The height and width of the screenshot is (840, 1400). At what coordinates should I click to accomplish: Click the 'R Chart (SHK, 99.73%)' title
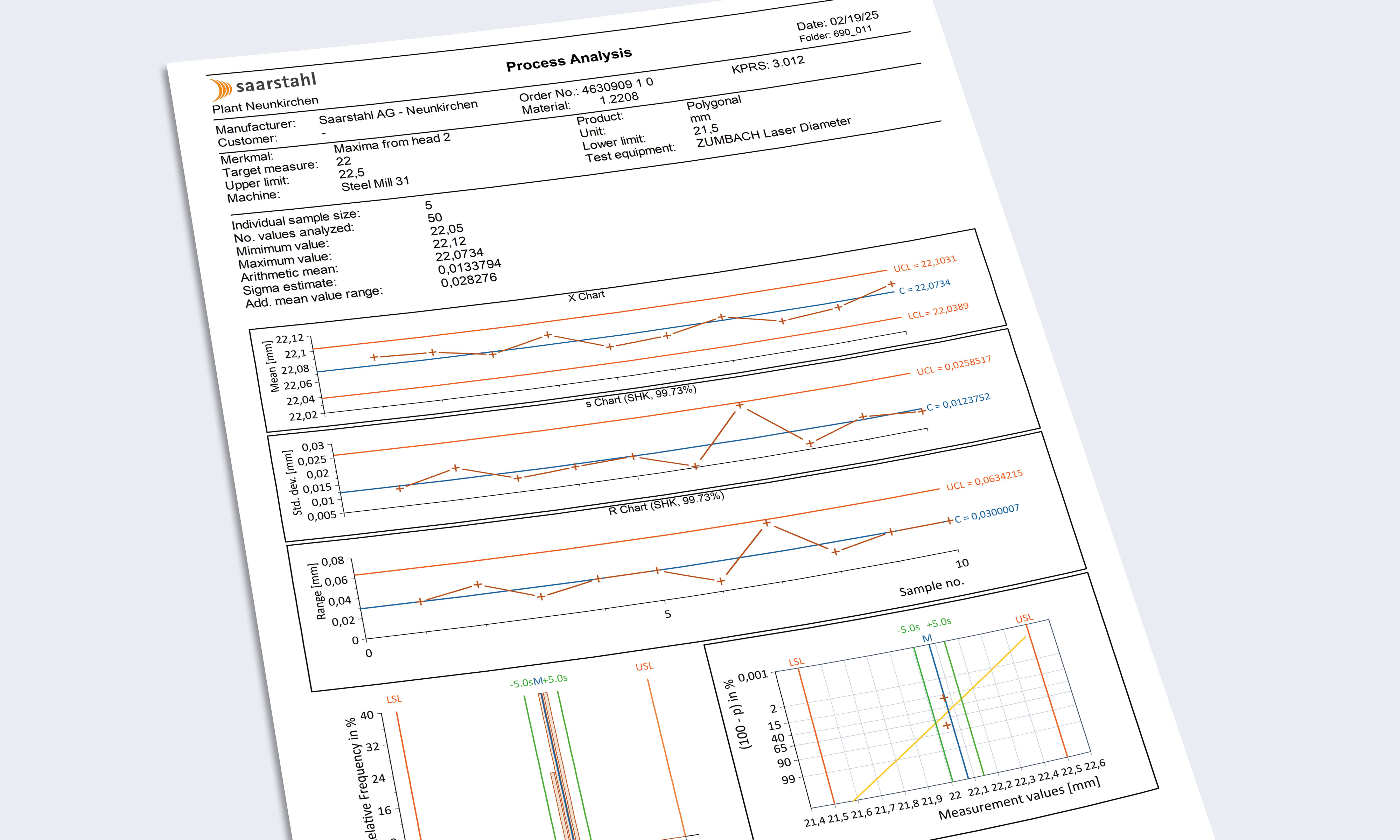[667, 504]
